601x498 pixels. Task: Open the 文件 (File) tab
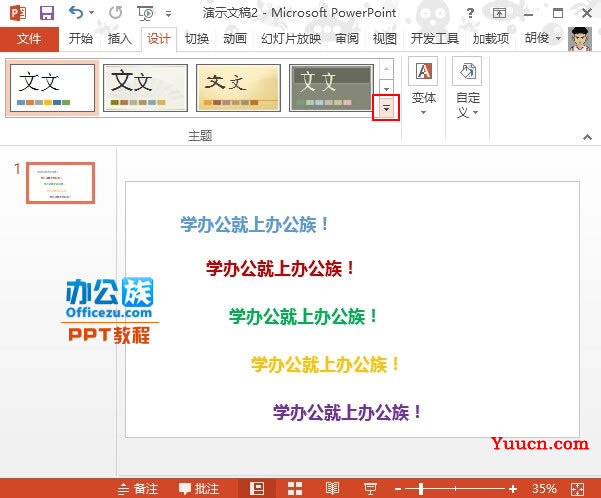point(29,39)
